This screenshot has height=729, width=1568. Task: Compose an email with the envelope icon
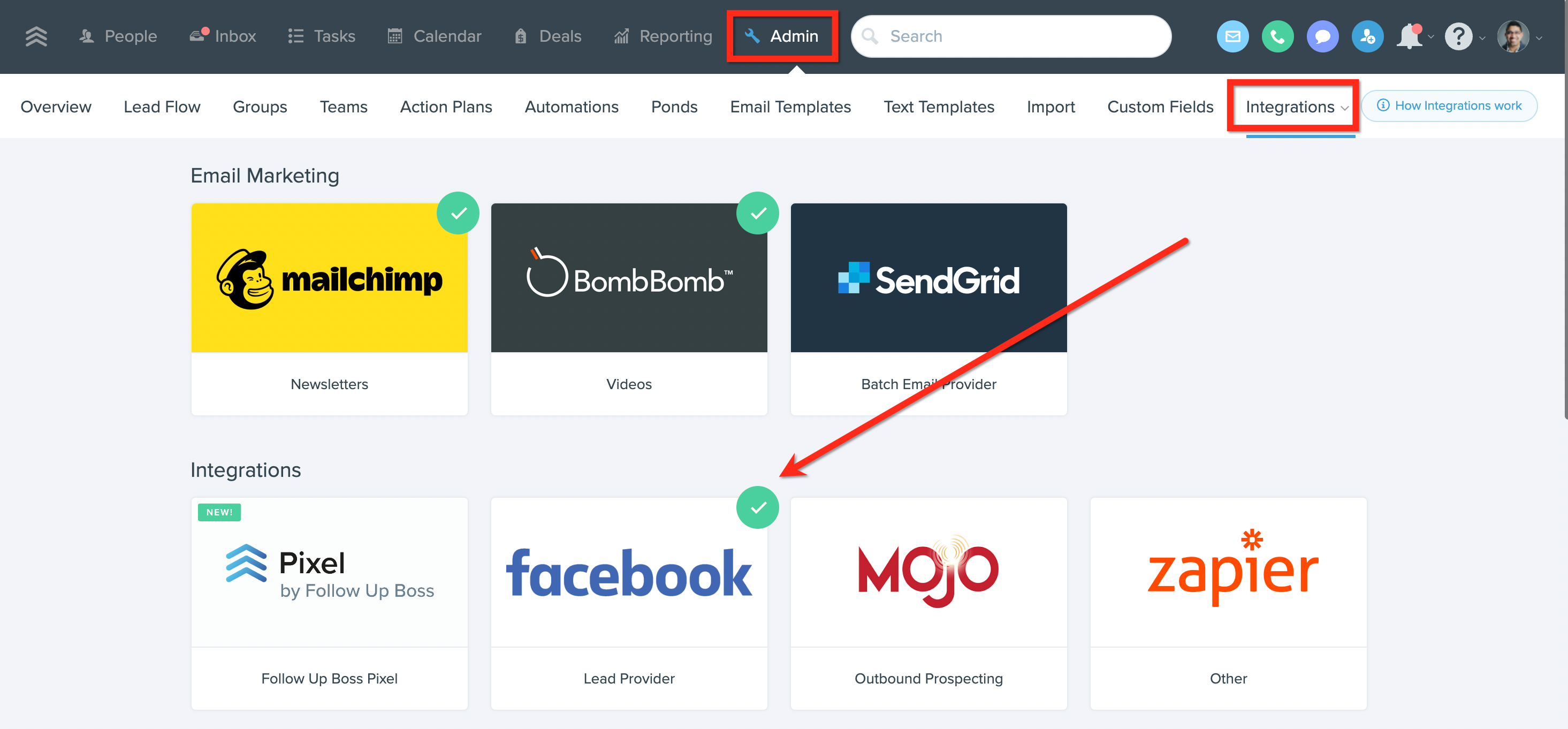[1232, 36]
